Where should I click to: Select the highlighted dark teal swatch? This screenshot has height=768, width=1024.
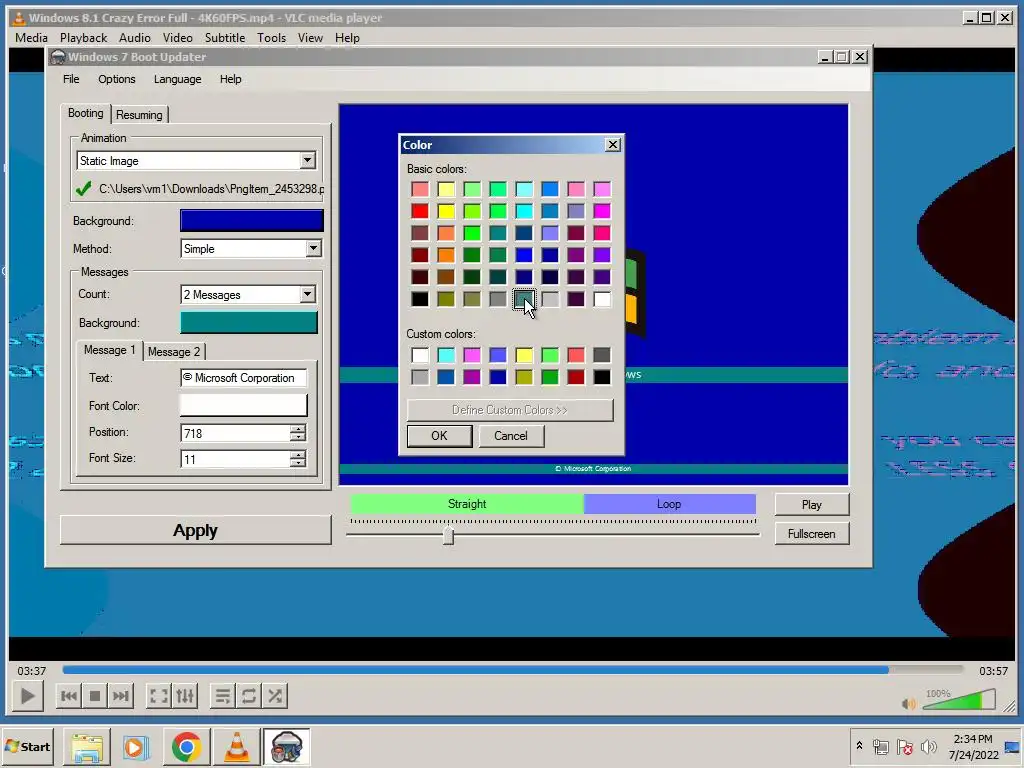point(524,299)
